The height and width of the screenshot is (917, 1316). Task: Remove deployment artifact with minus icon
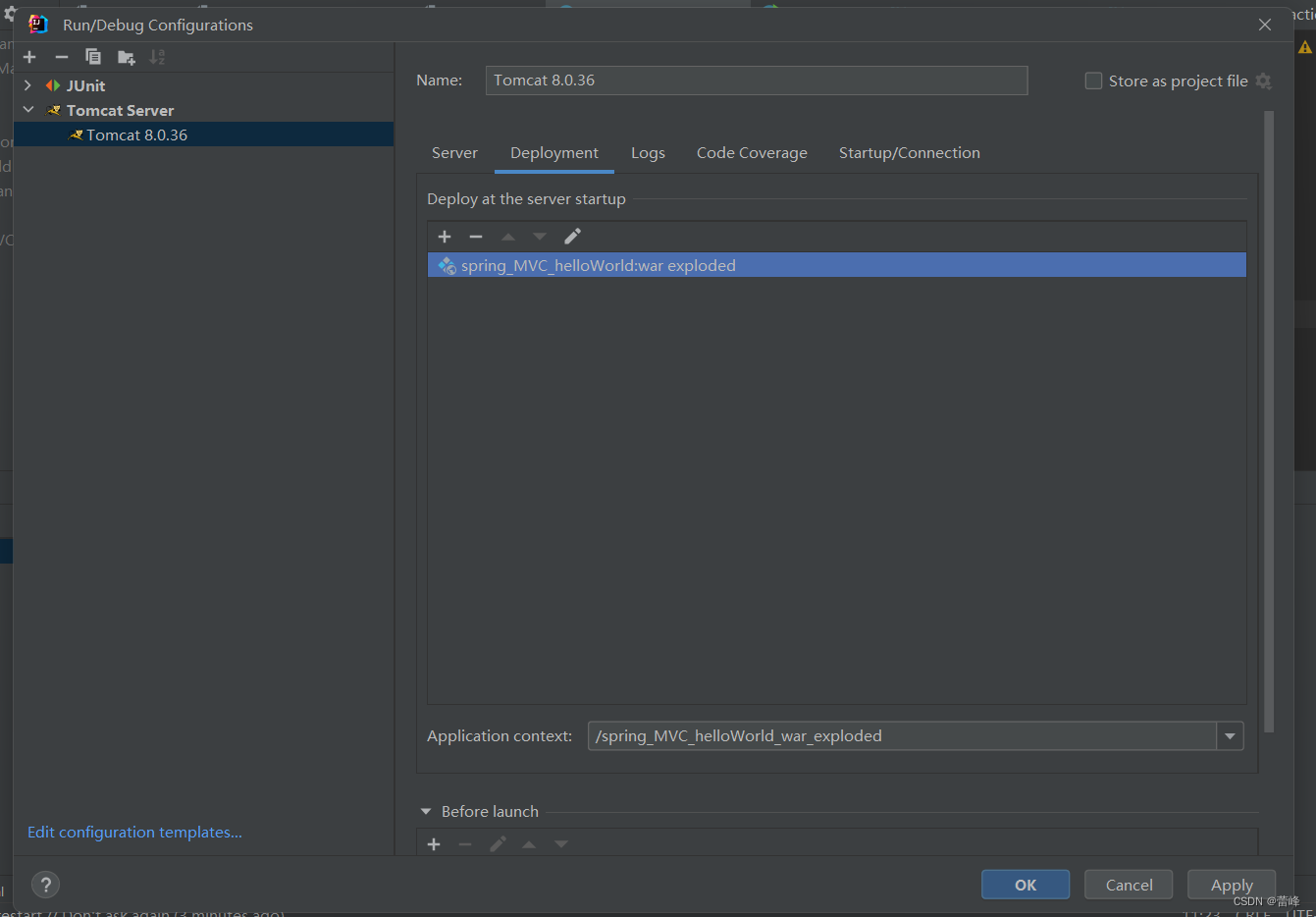476,237
